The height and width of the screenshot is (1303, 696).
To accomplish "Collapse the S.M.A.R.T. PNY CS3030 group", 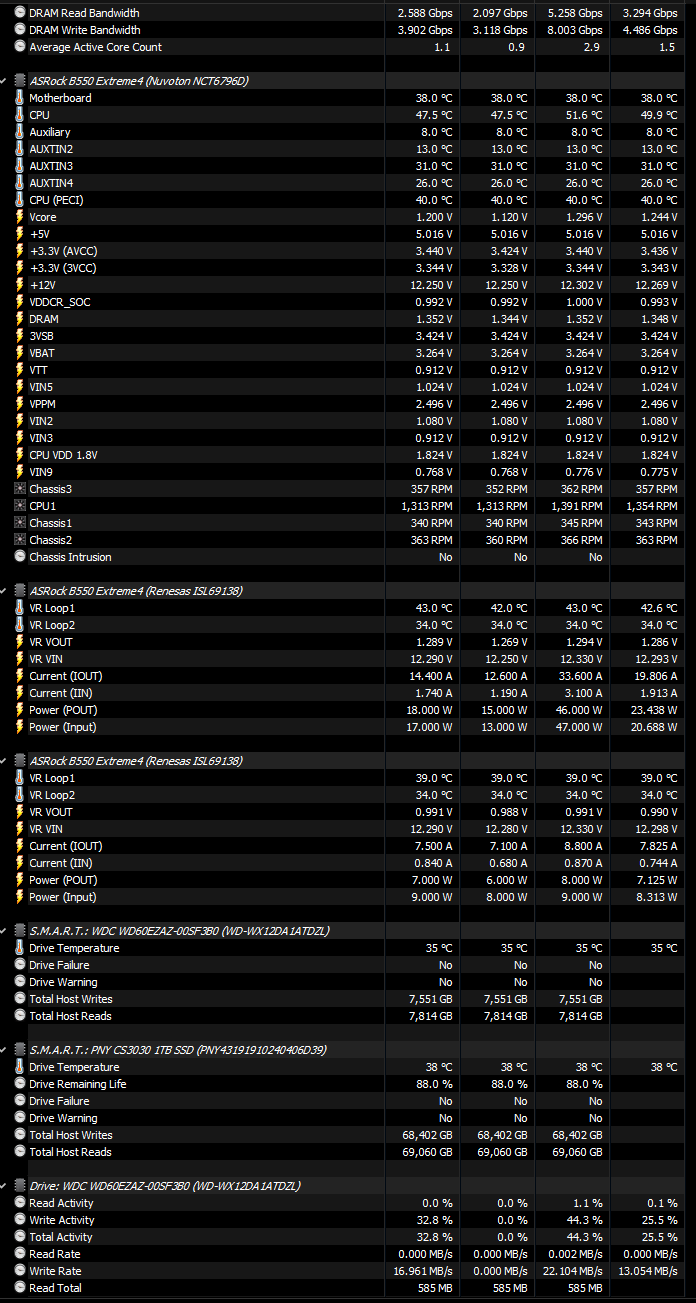I will pos(5,1050).
